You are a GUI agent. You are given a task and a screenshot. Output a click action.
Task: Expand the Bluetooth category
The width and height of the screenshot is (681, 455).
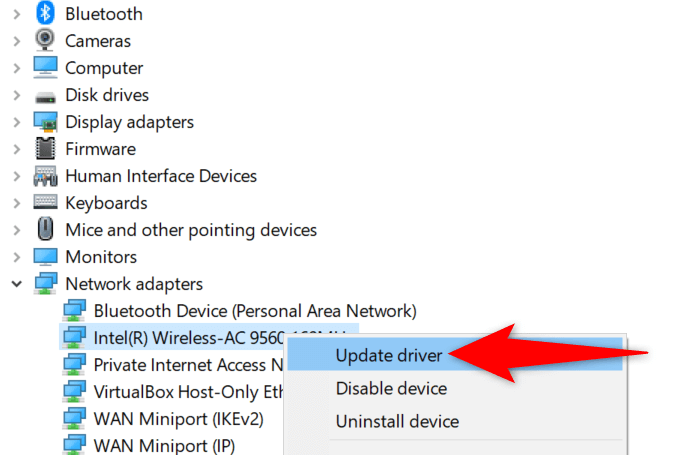point(17,14)
